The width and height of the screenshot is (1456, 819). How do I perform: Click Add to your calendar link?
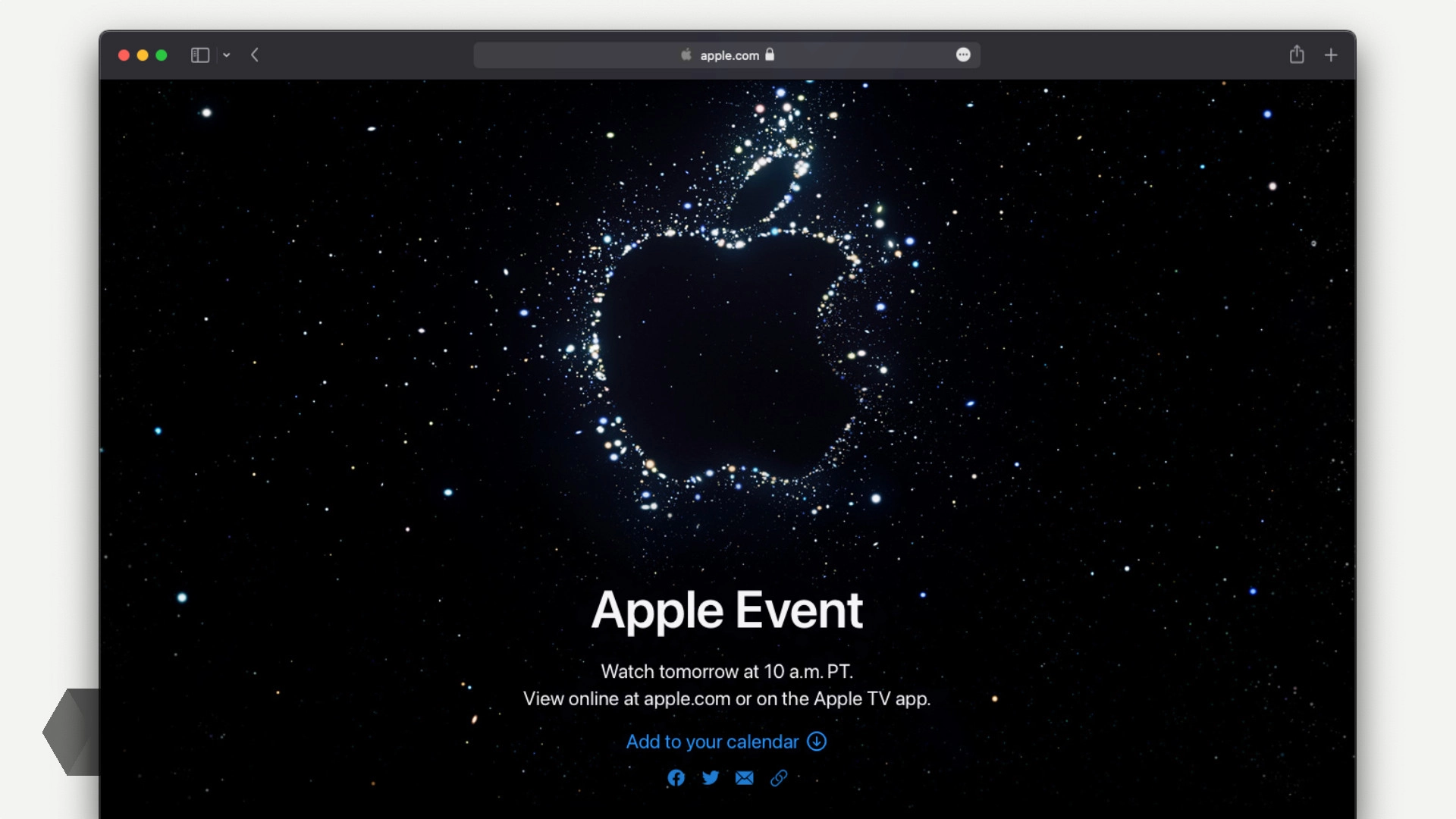point(712,742)
